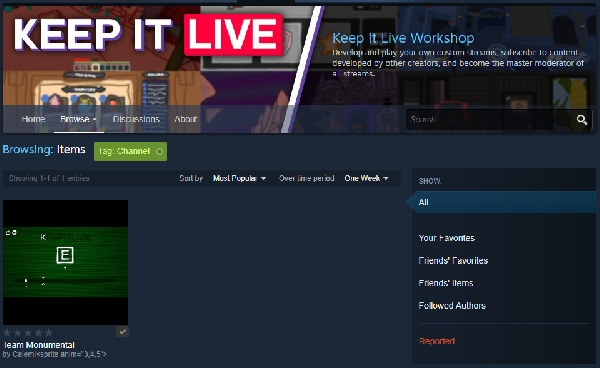This screenshot has width=600, height=368.
Task: Show Friends' Items list
Action: (x=446, y=283)
